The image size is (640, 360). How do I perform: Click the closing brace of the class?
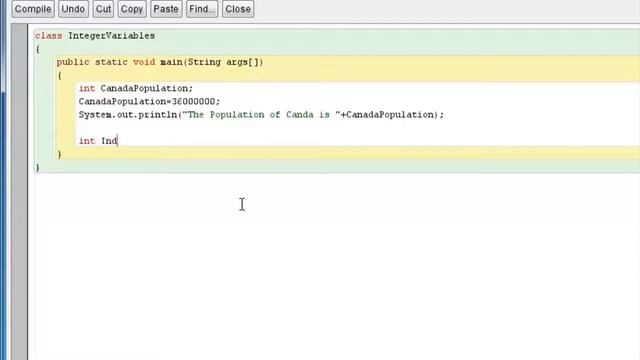point(38,167)
